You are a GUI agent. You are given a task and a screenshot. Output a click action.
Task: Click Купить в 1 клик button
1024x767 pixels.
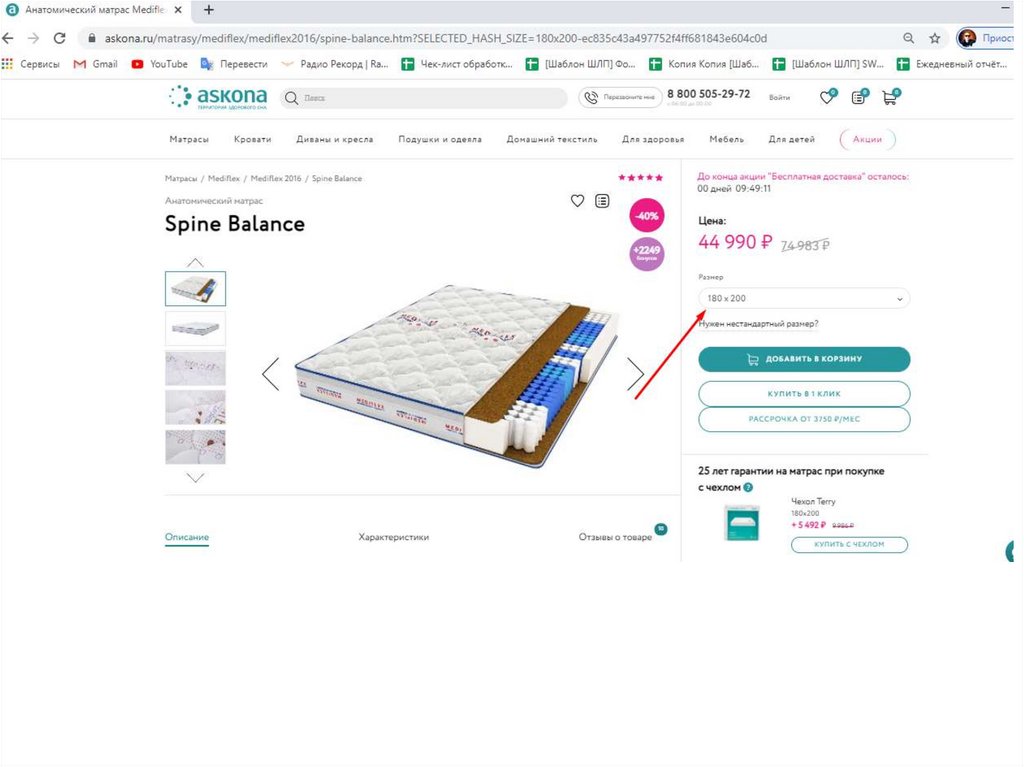tap(804, 393)
